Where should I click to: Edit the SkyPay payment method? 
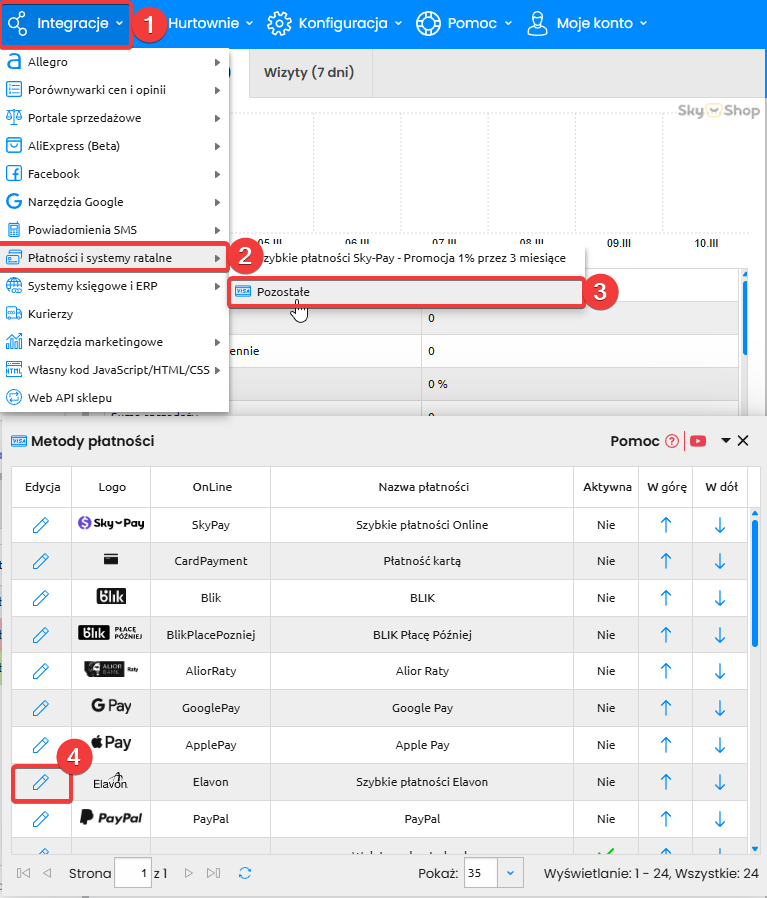point(41,524)
